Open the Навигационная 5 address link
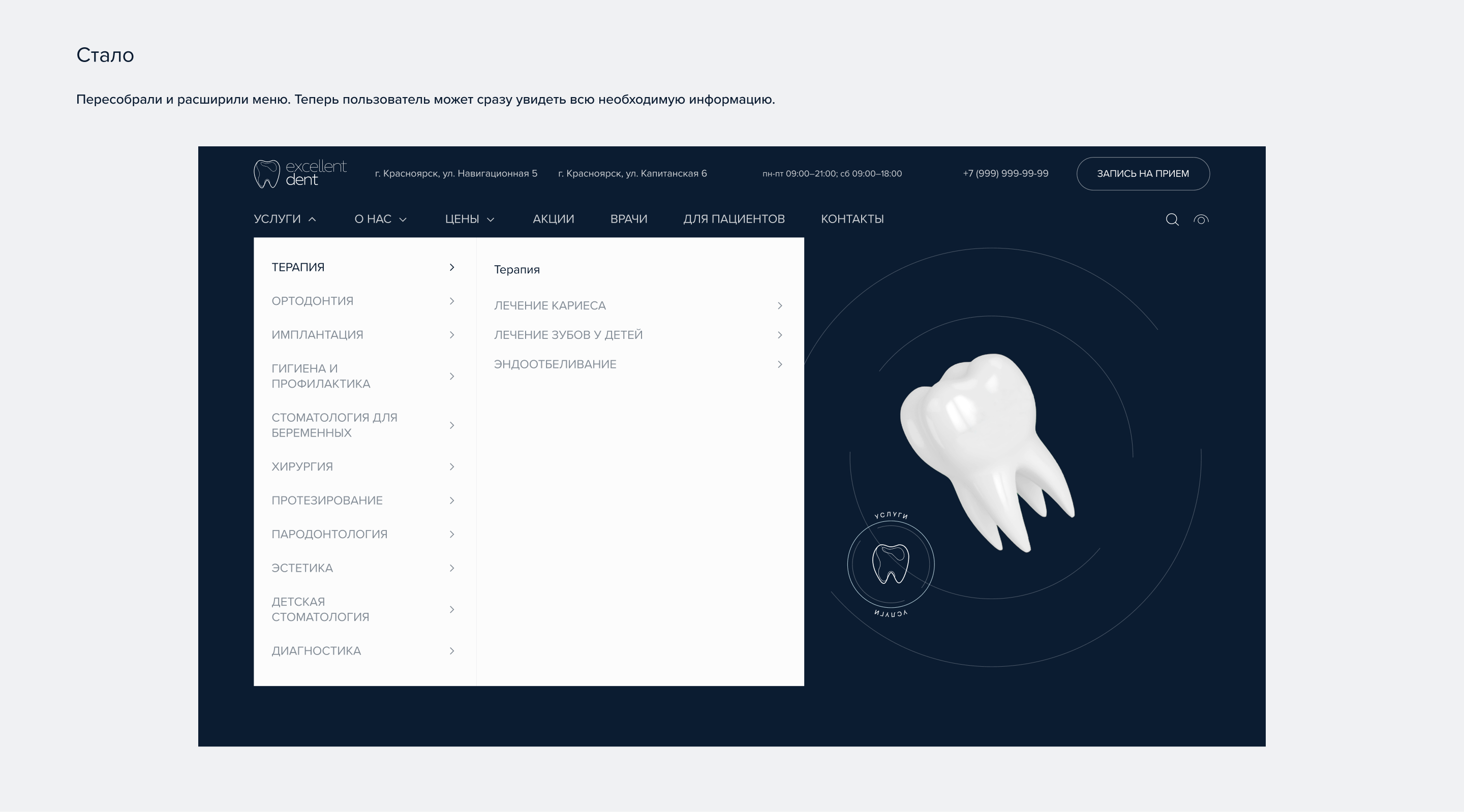The width and height of the screenshot is (1464, 812). (x=456, y=173)
